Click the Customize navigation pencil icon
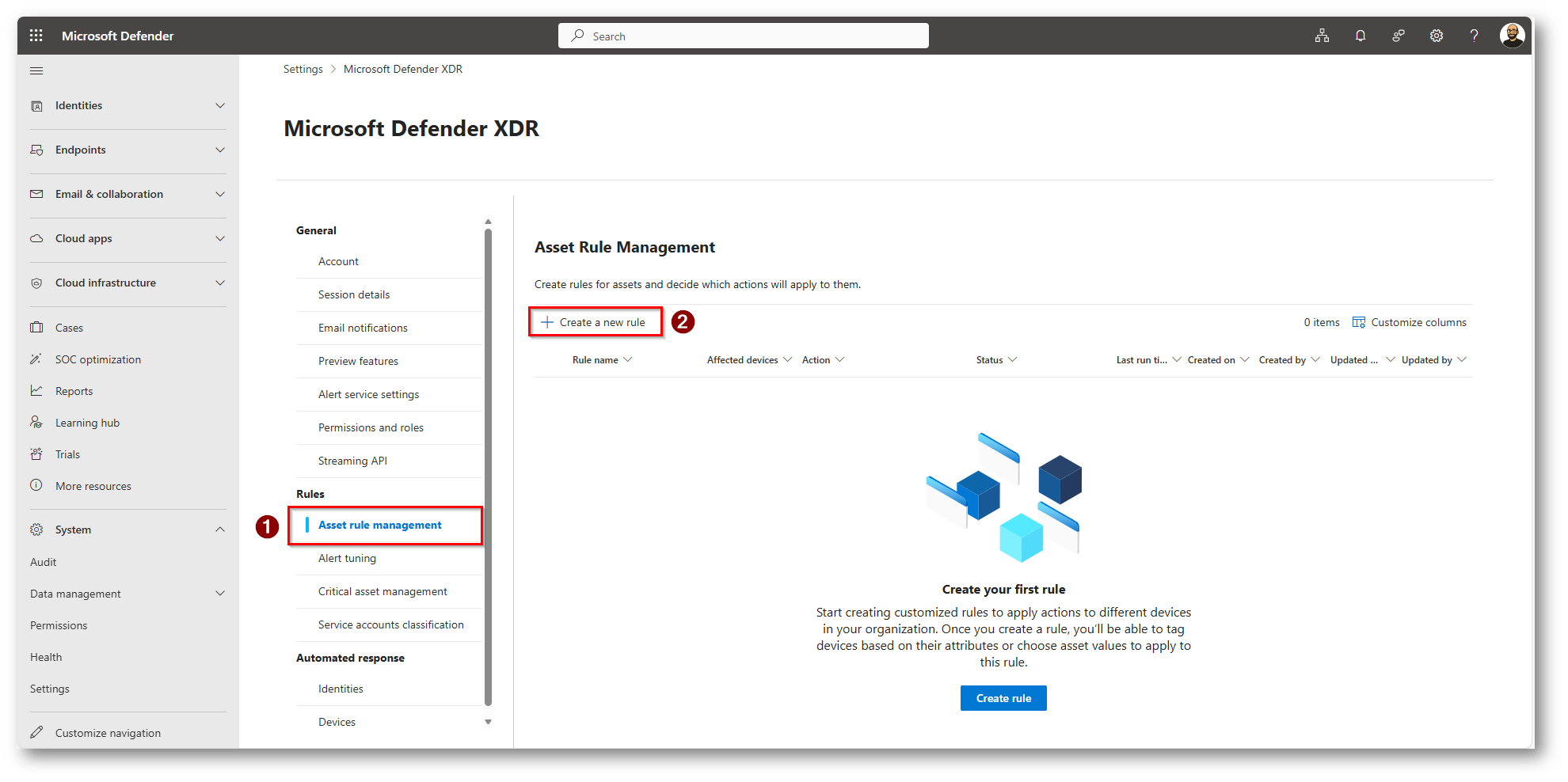This screenshot has width=1568, height=782. (x=36, y=733)
